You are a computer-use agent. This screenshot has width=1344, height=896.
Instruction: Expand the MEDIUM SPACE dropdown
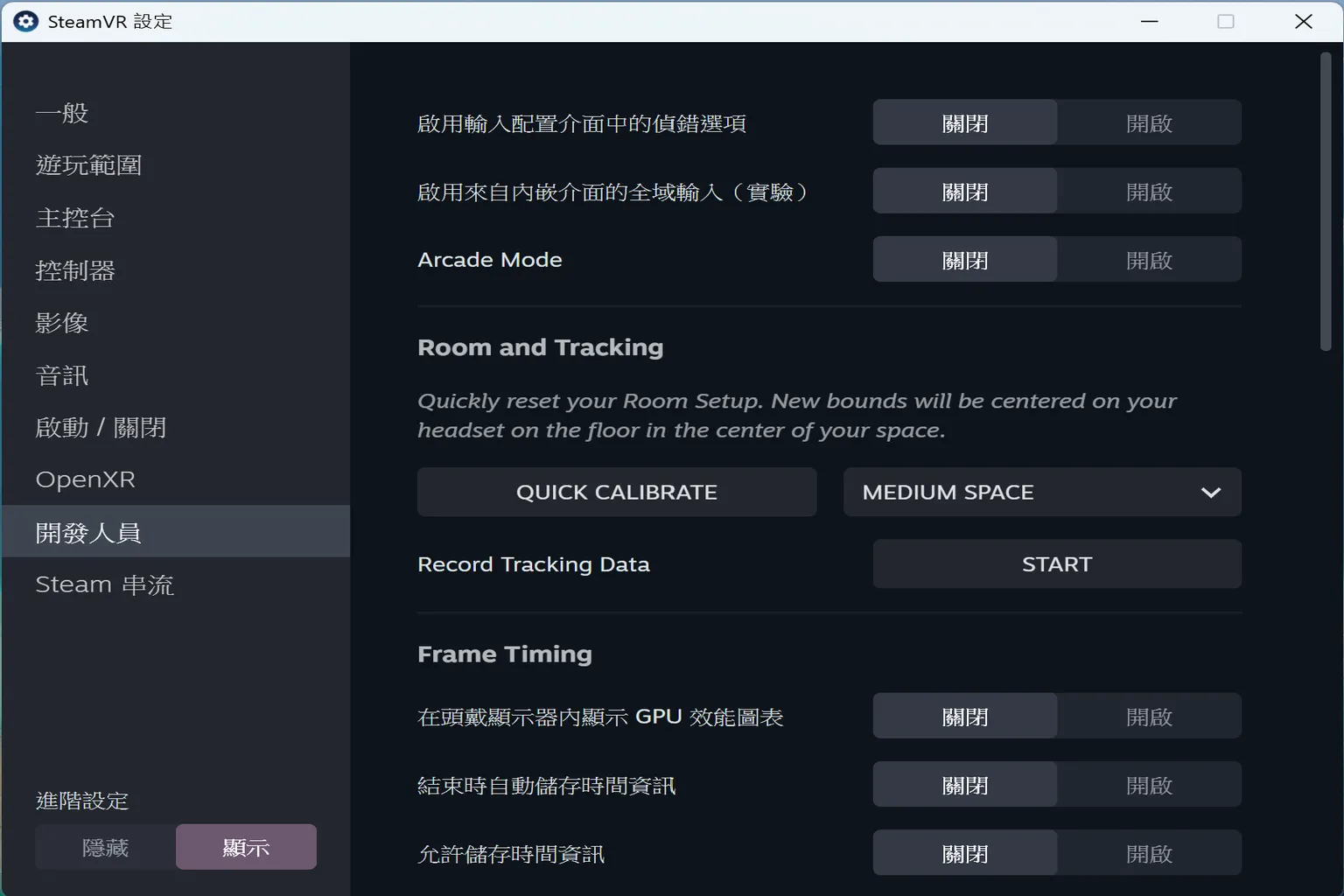tap(1041, 492)
